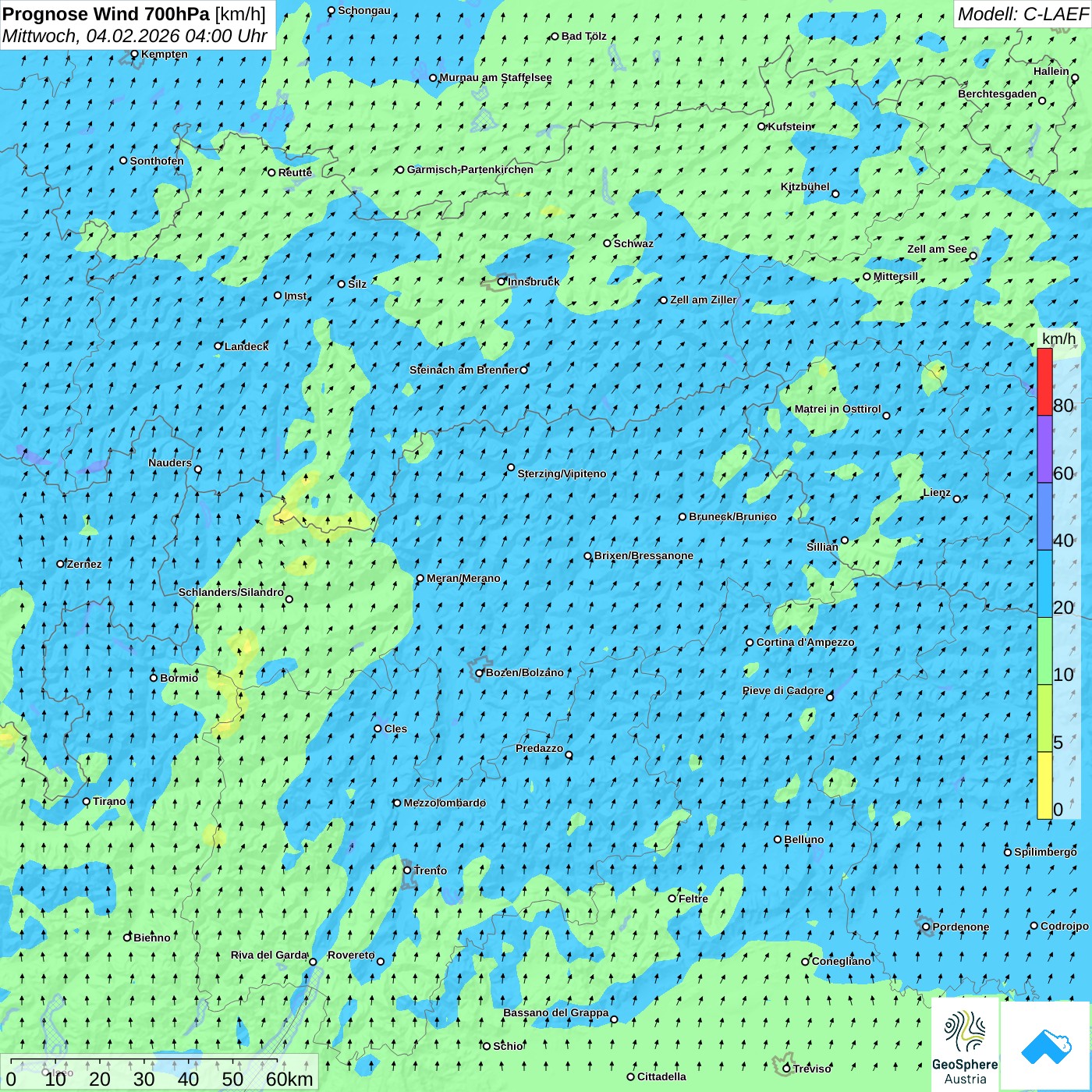Click the Mittersill label
This screenshot has height=1092, width=1092.
tap(896, 276)
